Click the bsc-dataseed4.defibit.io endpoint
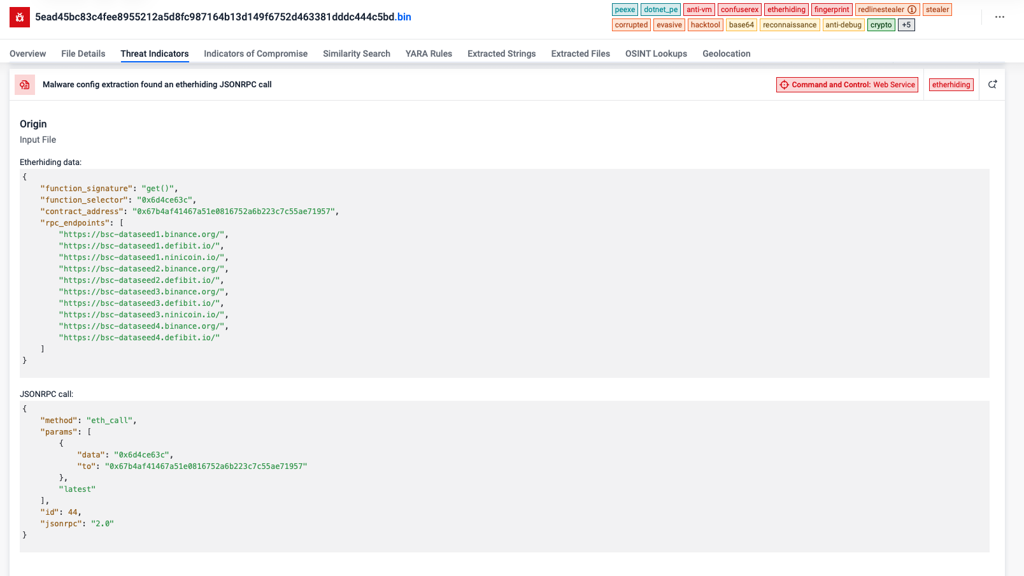The width and height of the screenshot is (1024, 576). (x=139, y=338)
